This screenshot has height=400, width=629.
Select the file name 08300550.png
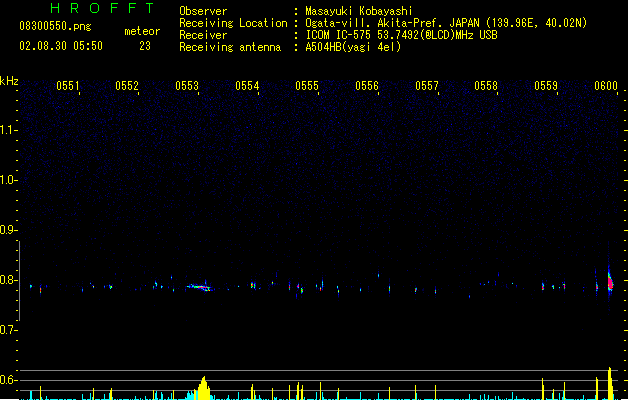click(55, 26)
